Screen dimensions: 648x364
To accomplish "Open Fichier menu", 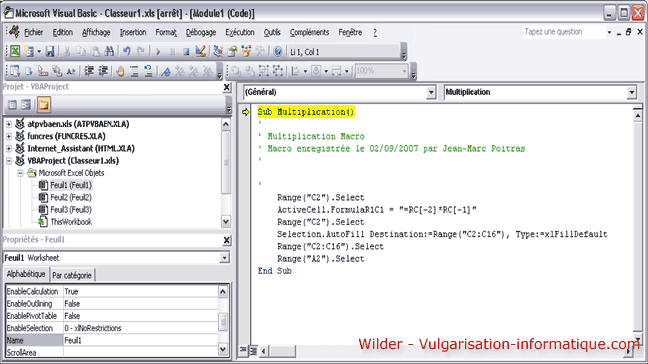I will click(x=33, y=32).
